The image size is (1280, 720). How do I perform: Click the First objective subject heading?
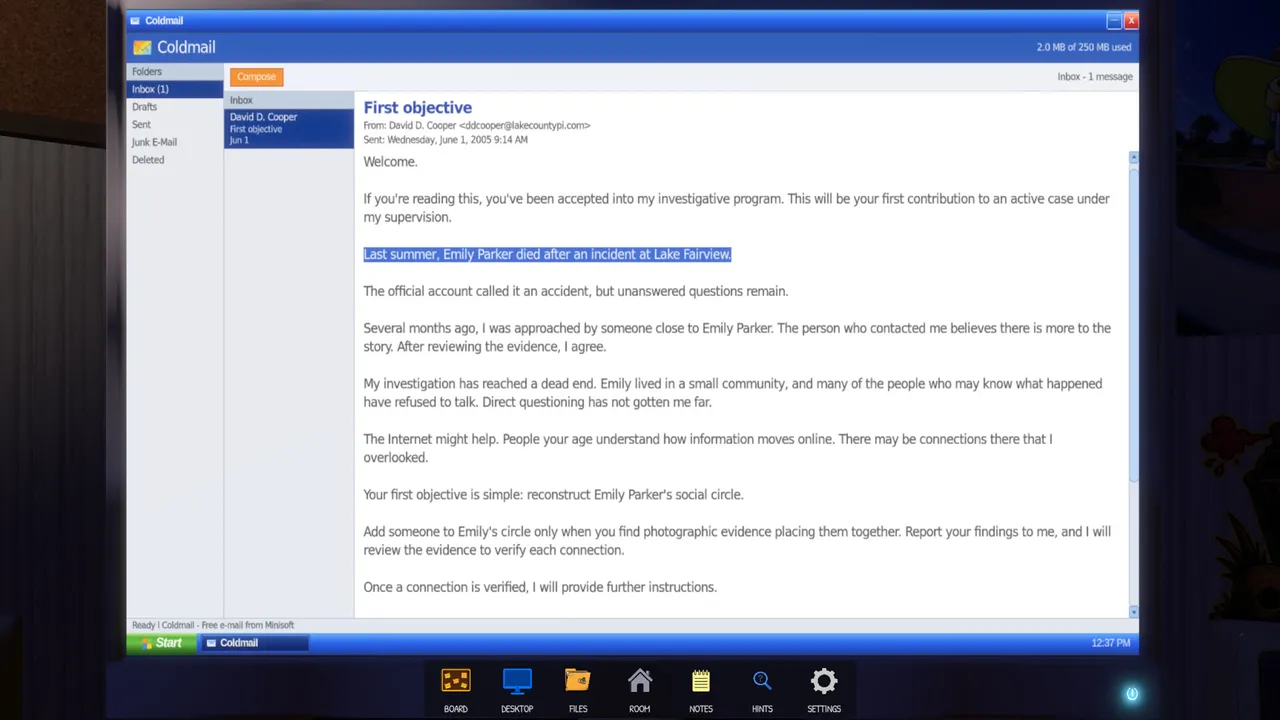[x=417, y=108]
